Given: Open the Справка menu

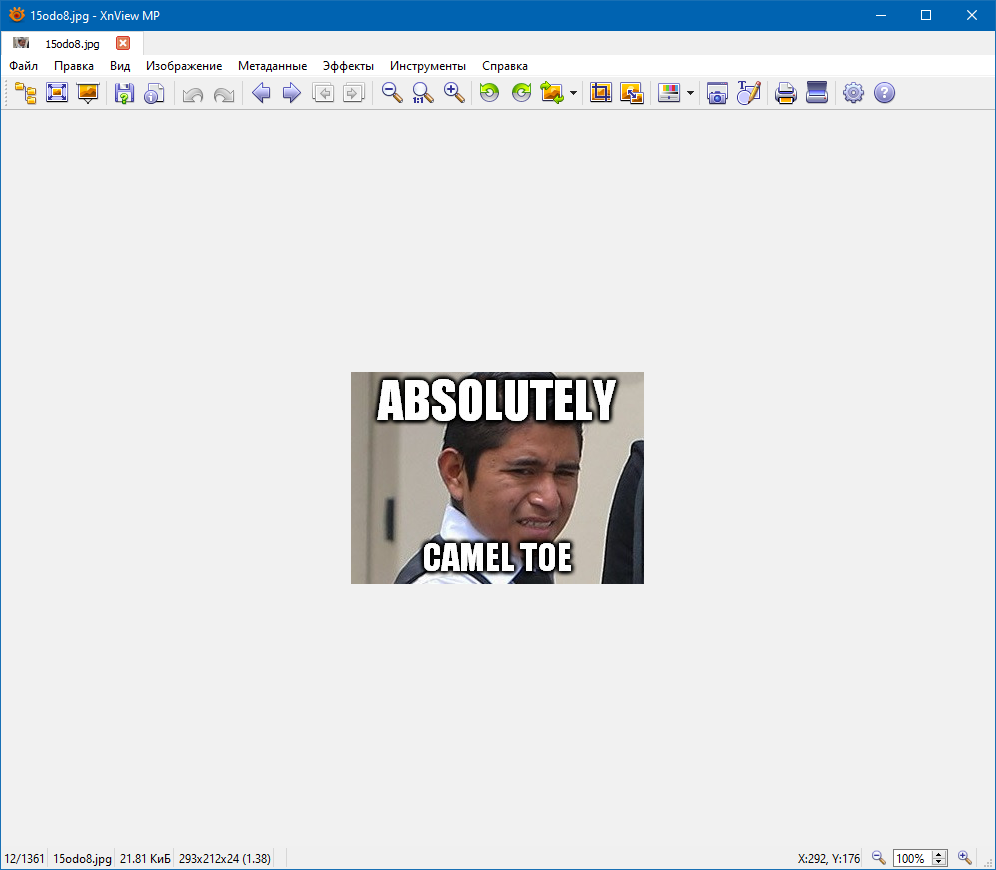Looking at the screenshot, I should point(505,66).
